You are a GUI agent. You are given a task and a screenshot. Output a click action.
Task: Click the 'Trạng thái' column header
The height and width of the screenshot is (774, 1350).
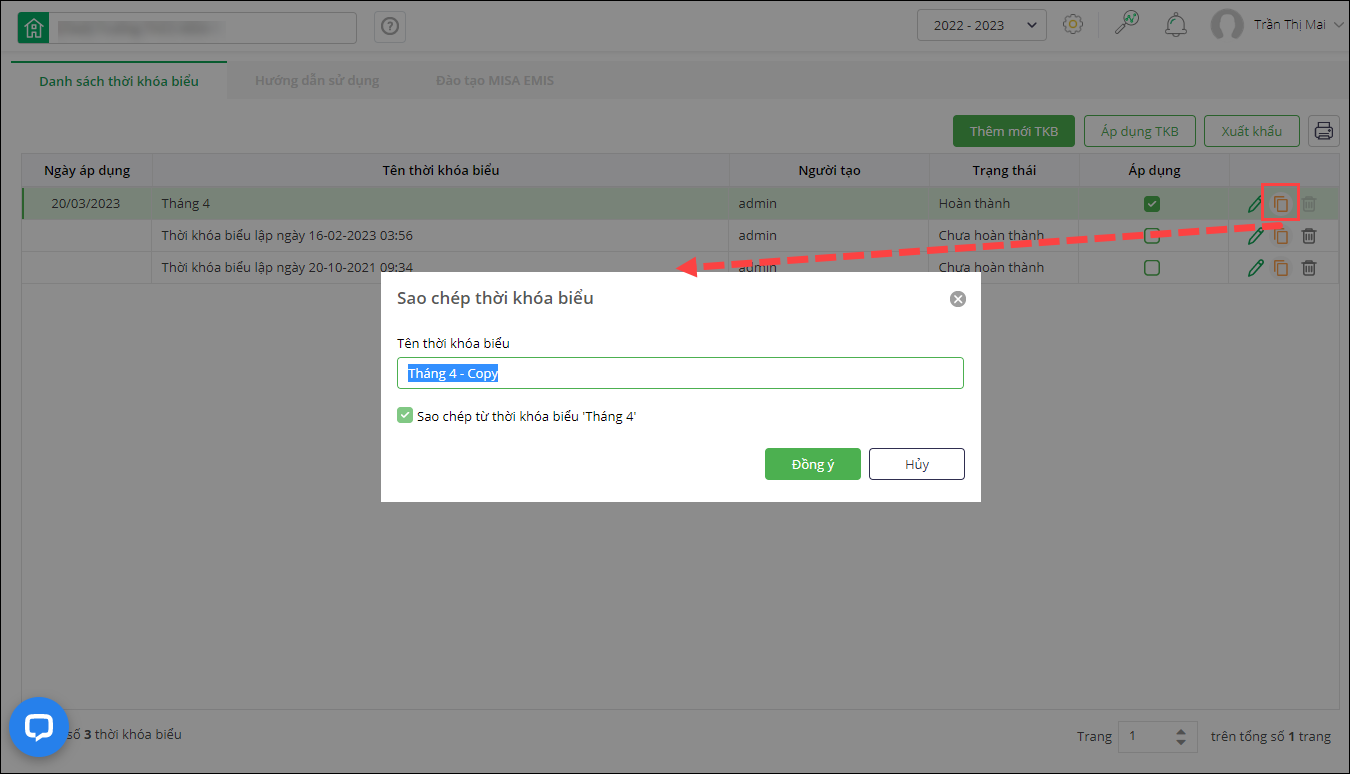click(x=1004, y=170)
